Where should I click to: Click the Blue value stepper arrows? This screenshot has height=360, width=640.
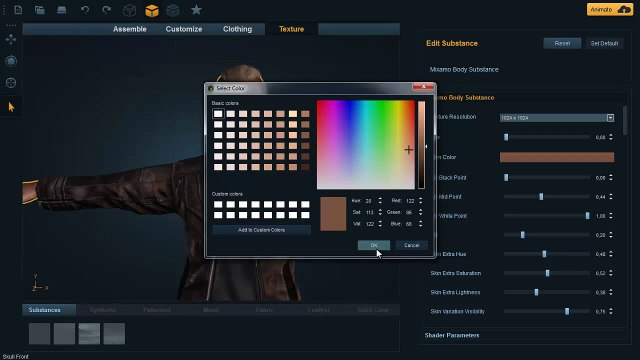[420, 224]
